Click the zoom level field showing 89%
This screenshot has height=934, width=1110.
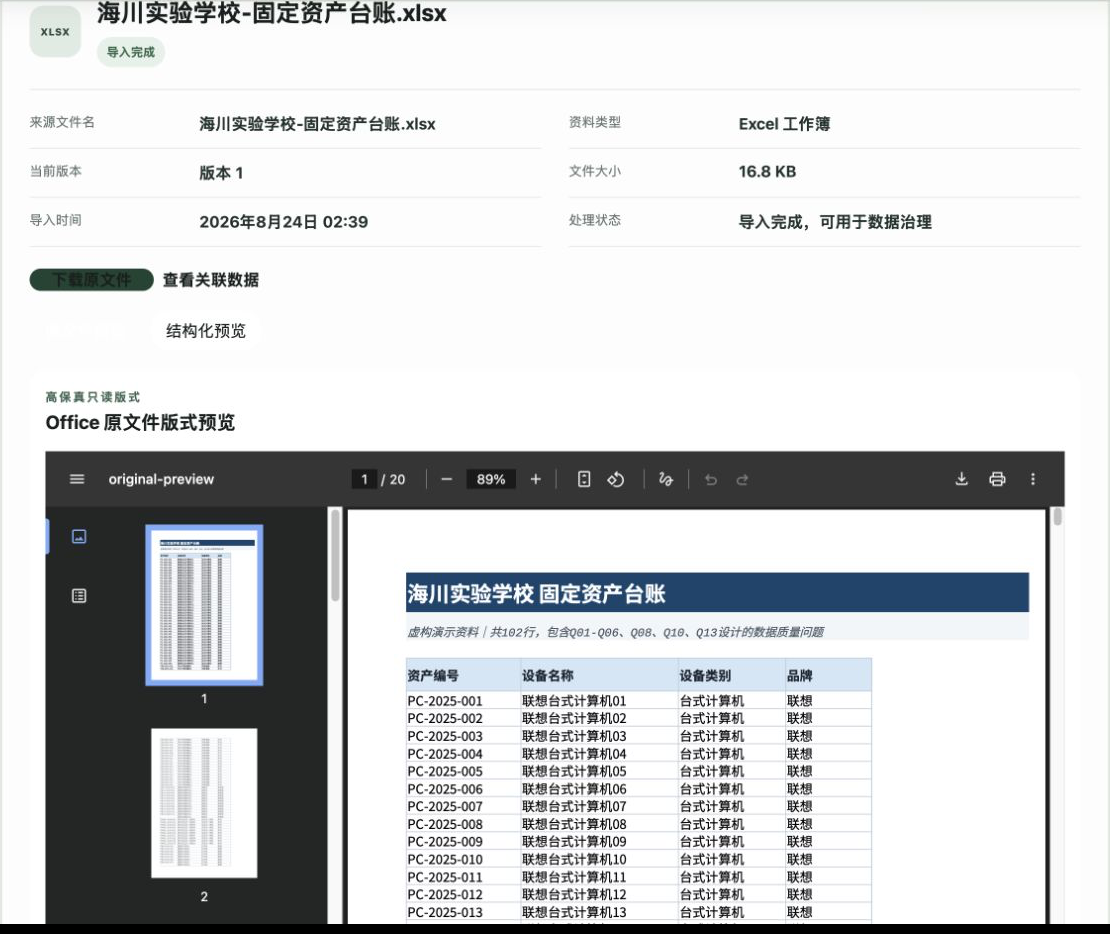491,479
